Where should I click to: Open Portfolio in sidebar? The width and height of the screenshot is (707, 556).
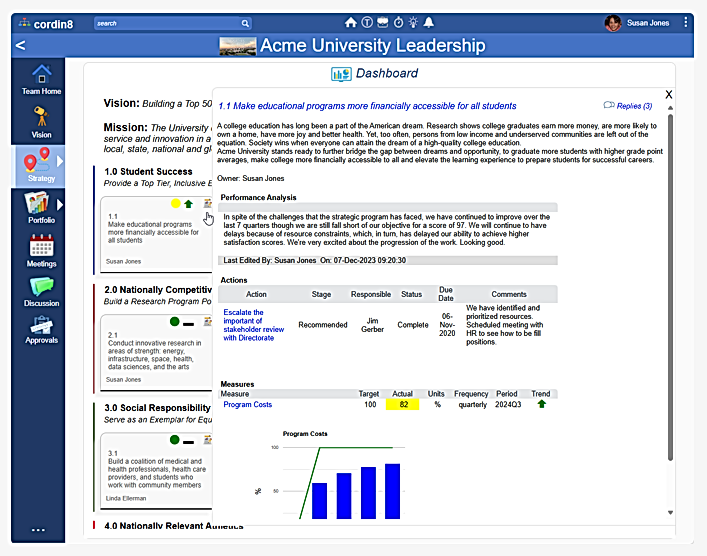(x=41, y=208)
